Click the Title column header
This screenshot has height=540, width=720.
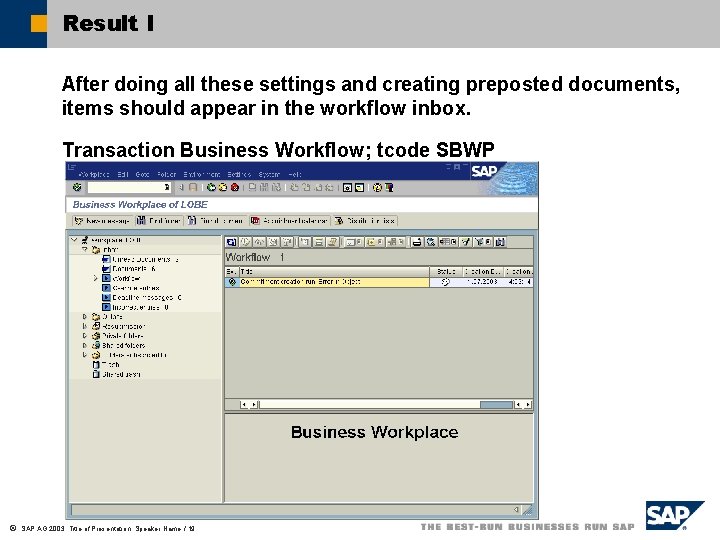(x=334, y=271)
